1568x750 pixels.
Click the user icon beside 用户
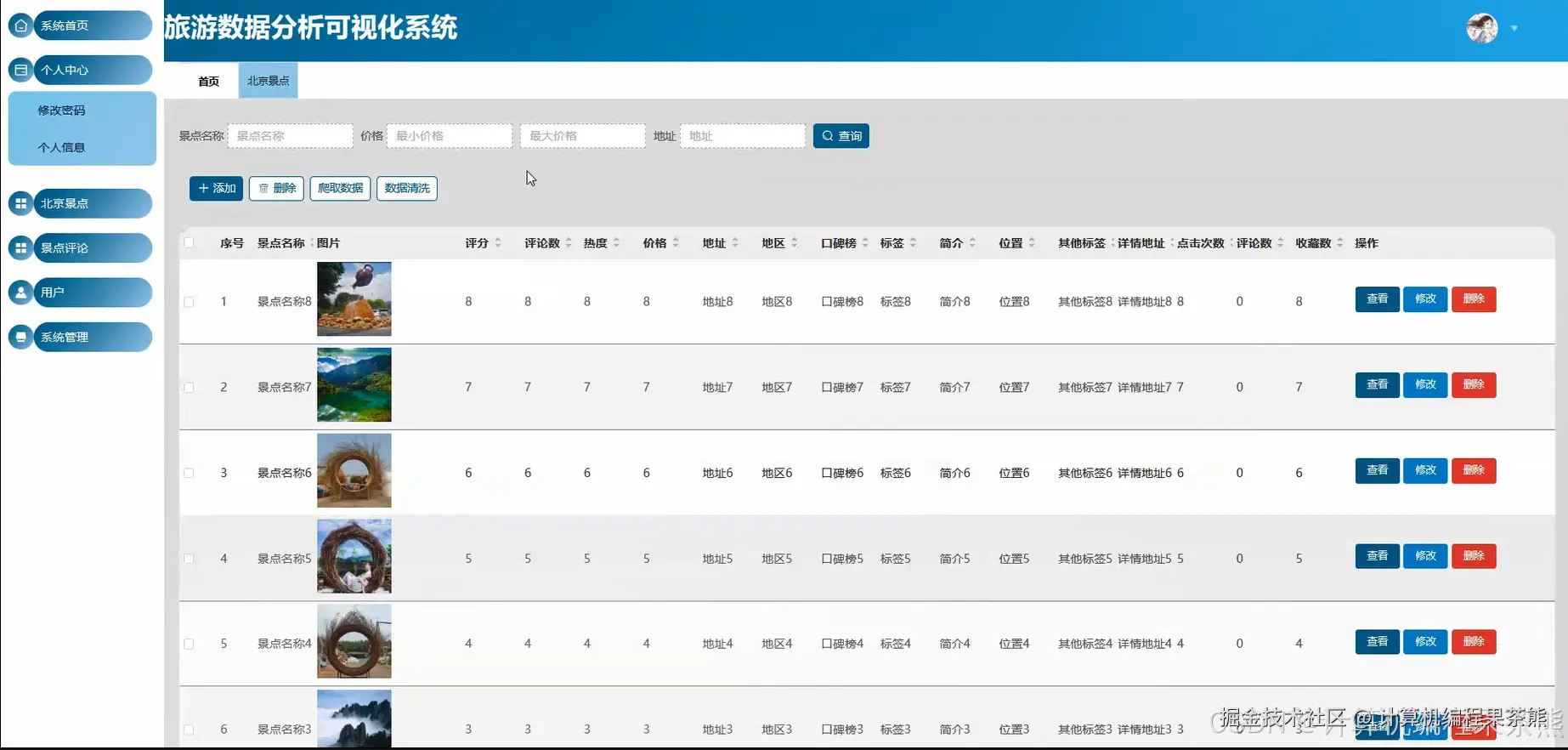click(x=21, y=292)
